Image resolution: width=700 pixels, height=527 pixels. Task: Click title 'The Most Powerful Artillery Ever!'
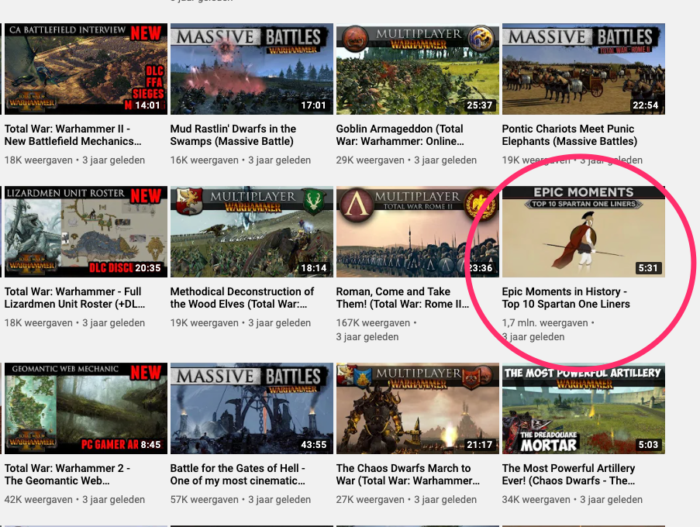click(568, 474)
